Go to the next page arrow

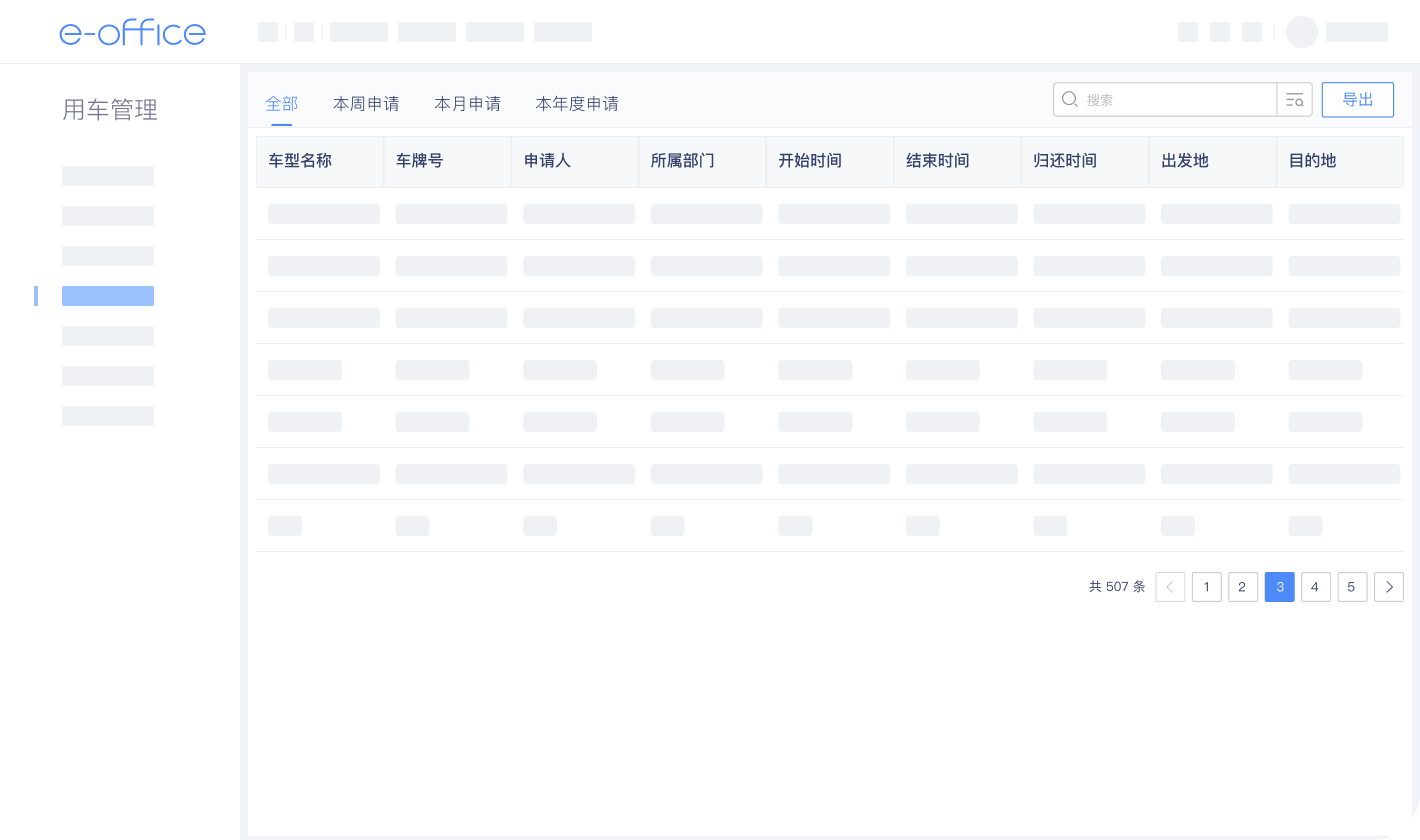point(1389,587)
